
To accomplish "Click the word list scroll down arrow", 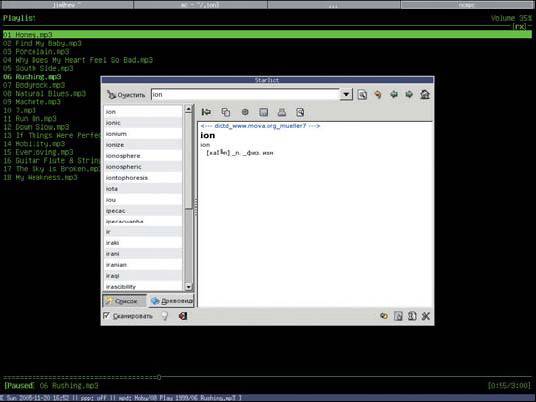I will [188, 286].
